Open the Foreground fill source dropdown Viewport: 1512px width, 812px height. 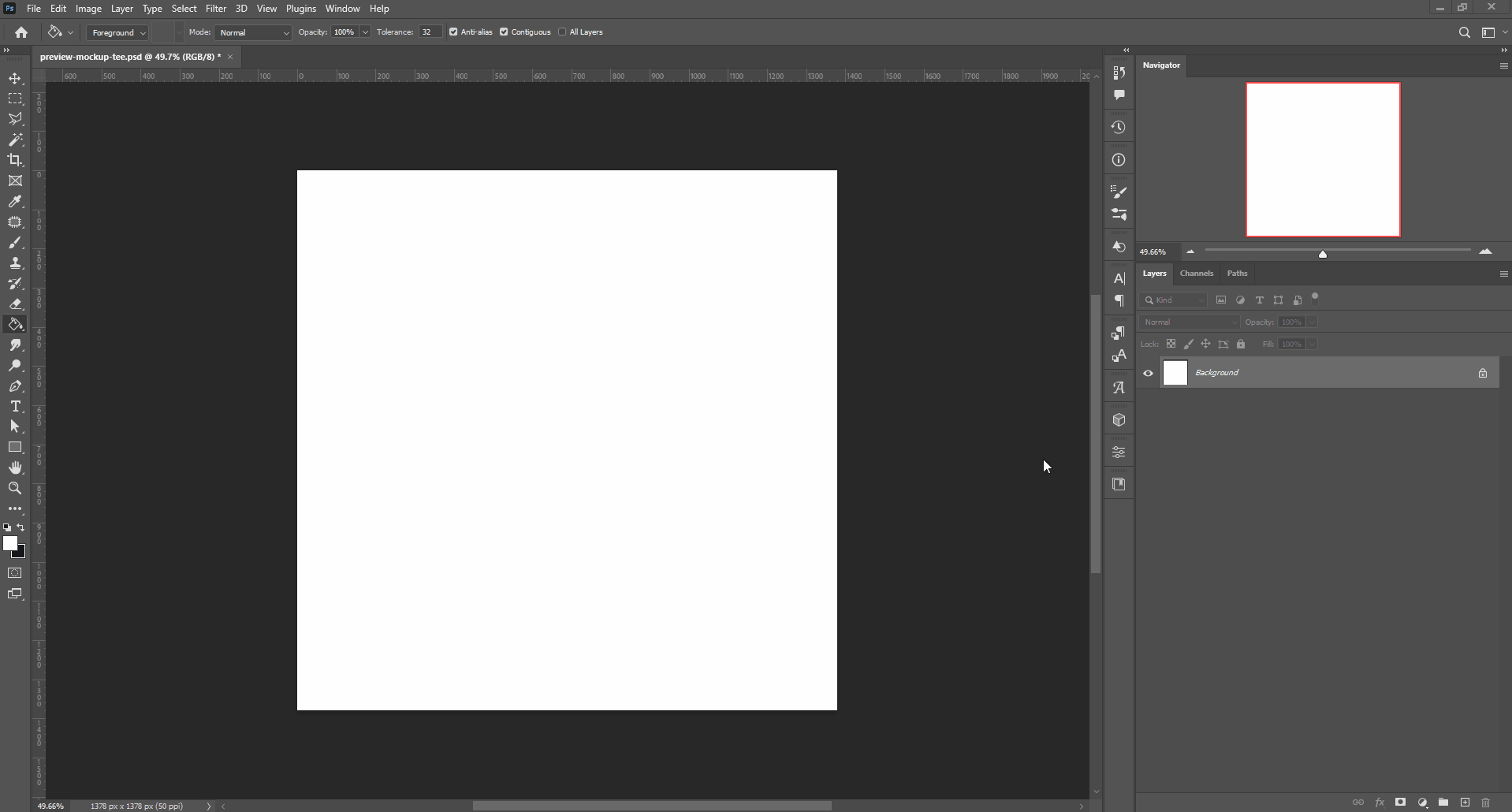pos(118,32)
